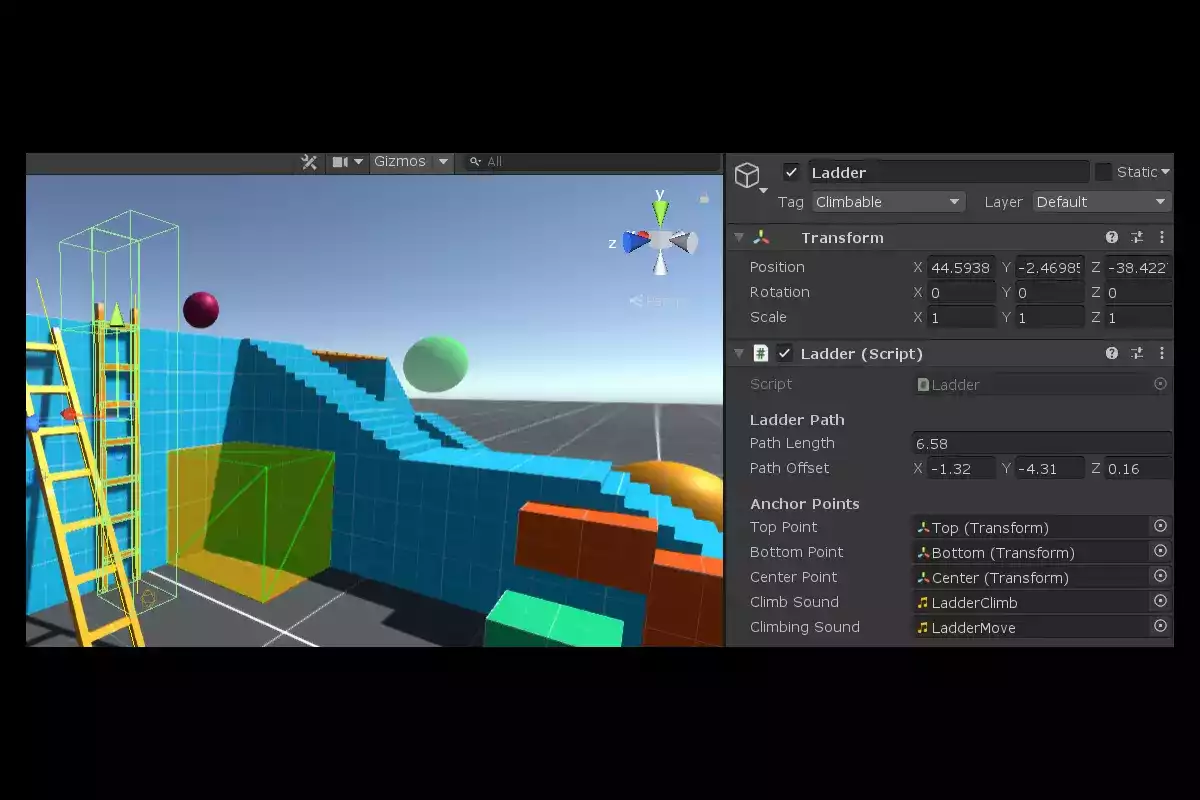Open Ladder (Script) help reference
The width and height of the screenshot is (1200, 800).
click(1112, 353)
